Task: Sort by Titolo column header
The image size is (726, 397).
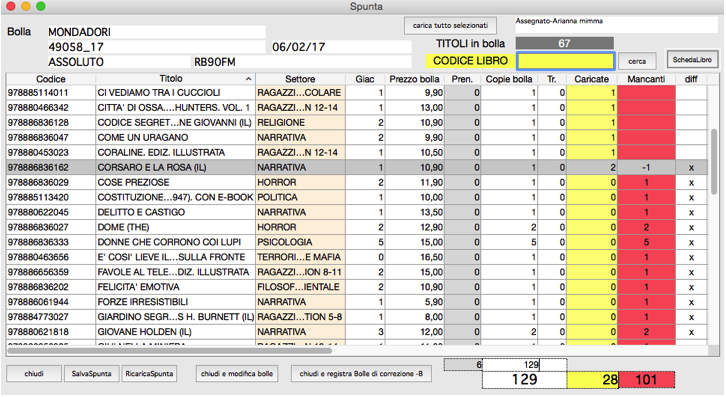Action: [x=171, y=79]
